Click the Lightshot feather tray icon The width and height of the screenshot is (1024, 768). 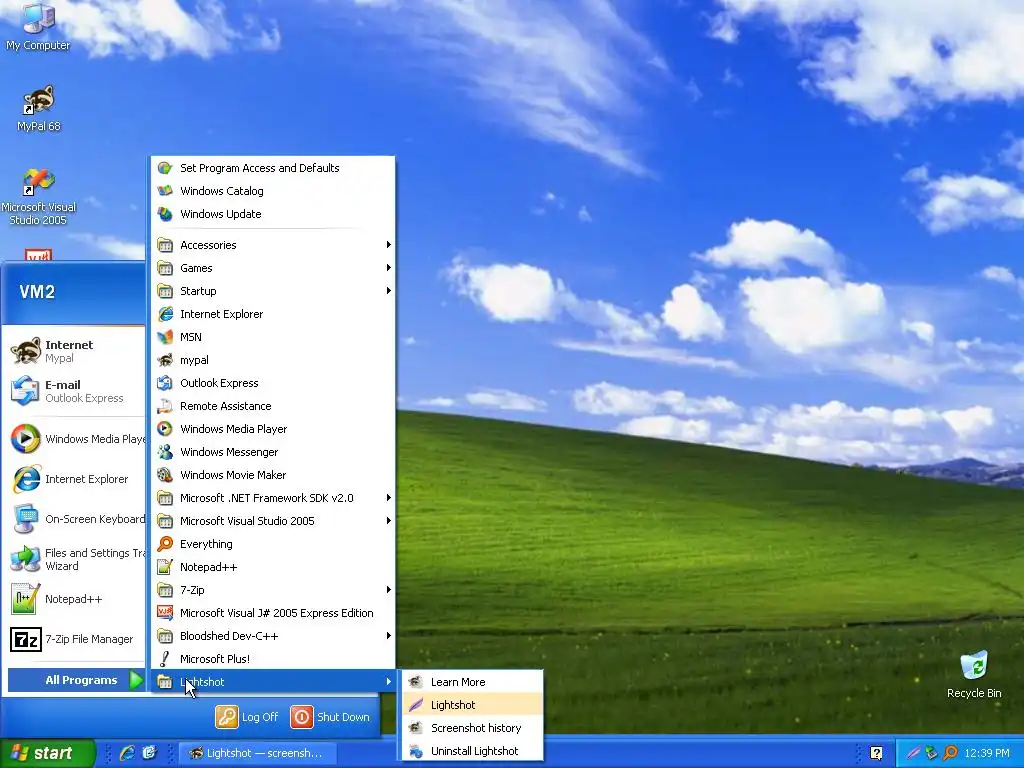(912, 753)
